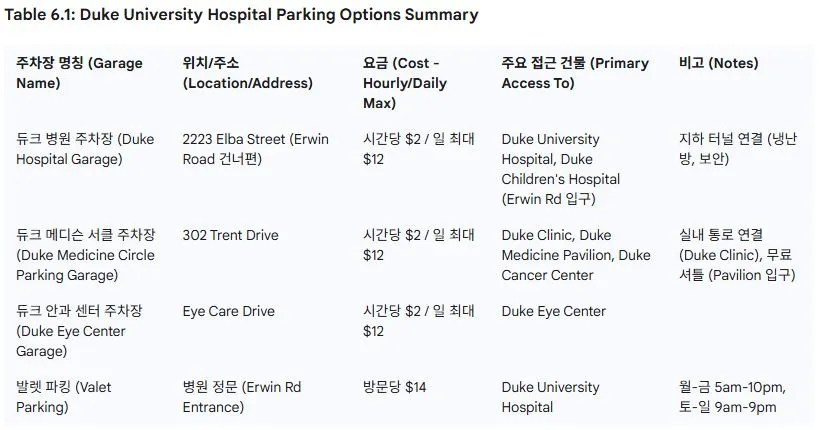The height and width of the screenshot is (430, 819).
Task: Click the 'Notes' column header
Action: [x=718, y=63]
